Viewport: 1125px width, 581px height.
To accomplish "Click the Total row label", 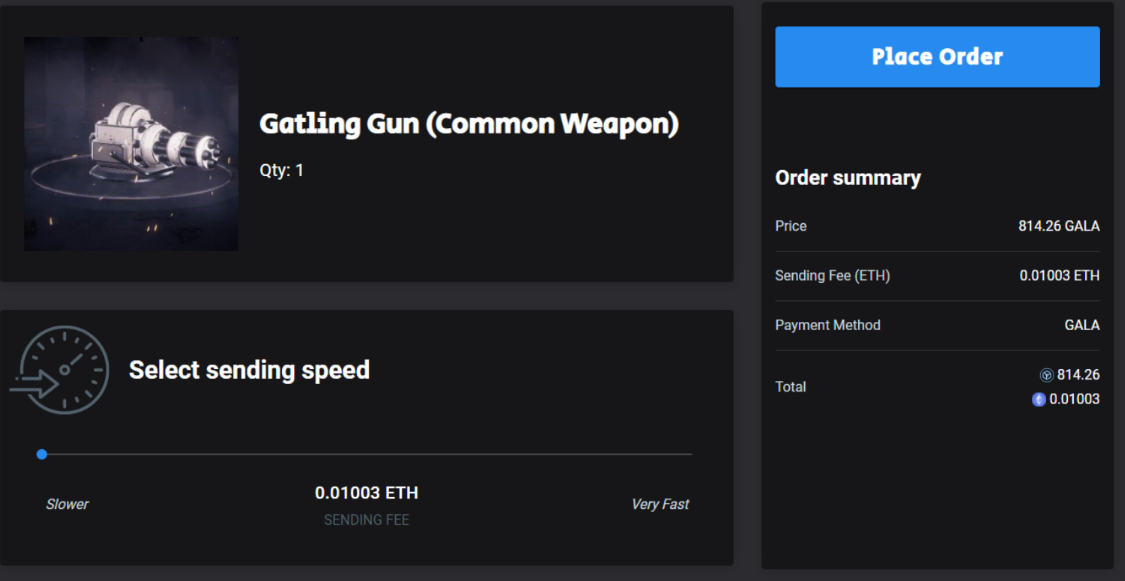I will point(791,387).
